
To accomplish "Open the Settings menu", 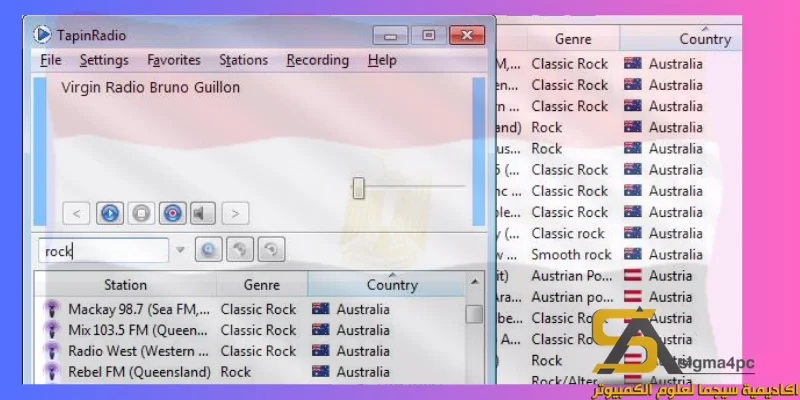I will (104, 60).
